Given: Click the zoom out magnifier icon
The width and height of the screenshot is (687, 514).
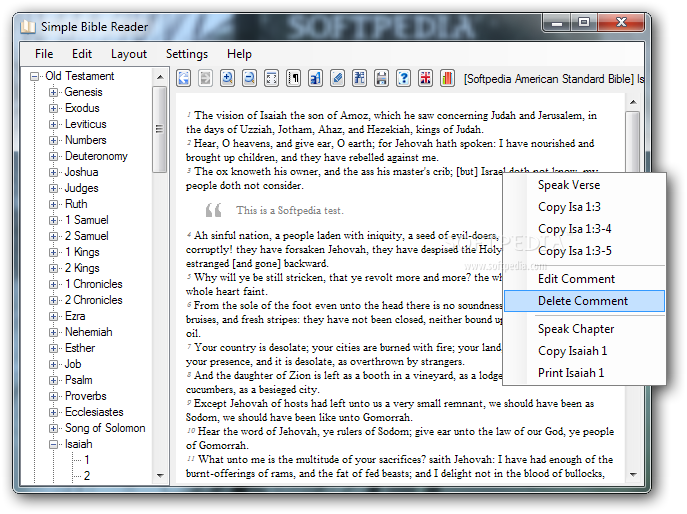Looking at the screenshot, I should 249,78.
